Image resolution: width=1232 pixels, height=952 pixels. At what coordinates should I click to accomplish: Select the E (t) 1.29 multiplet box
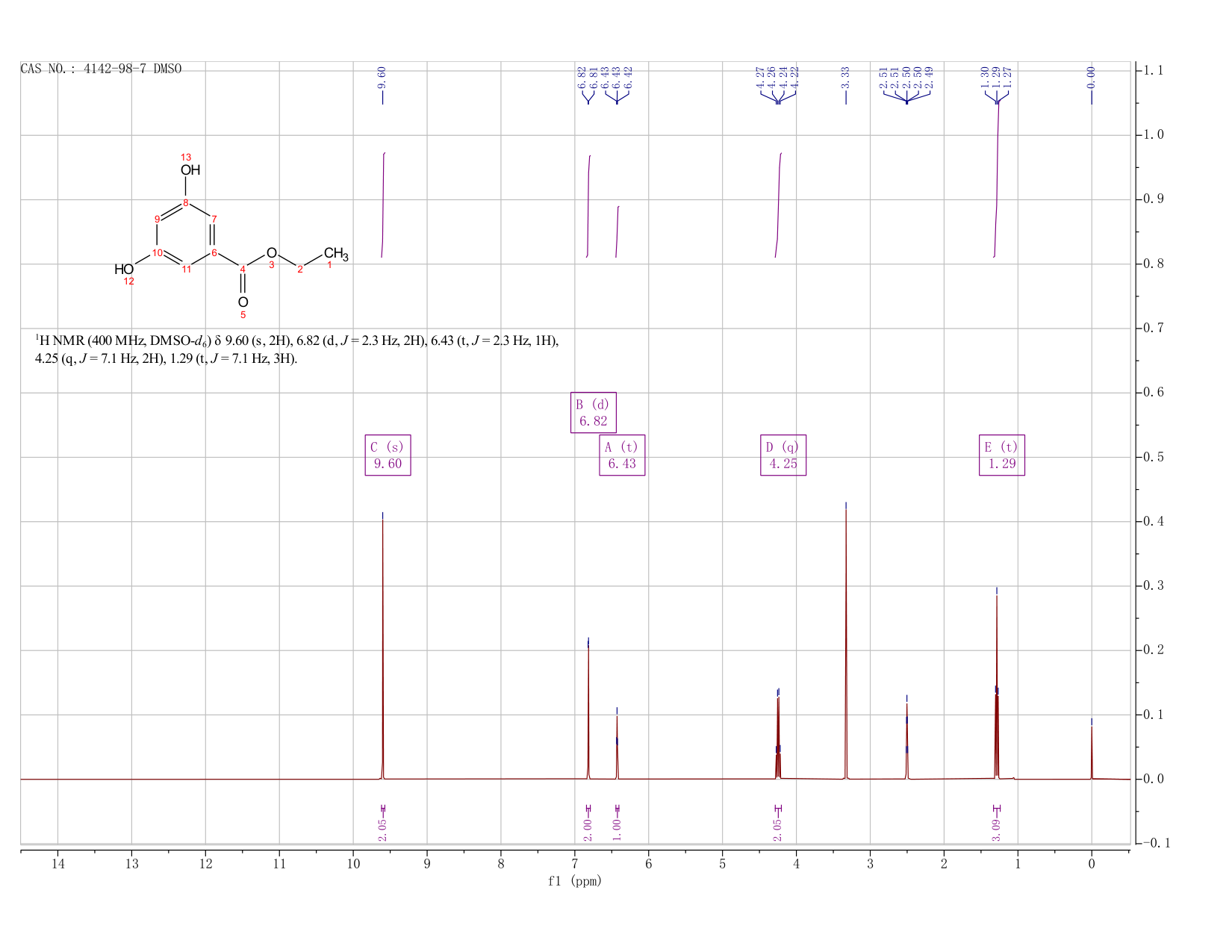[1002, 455]
